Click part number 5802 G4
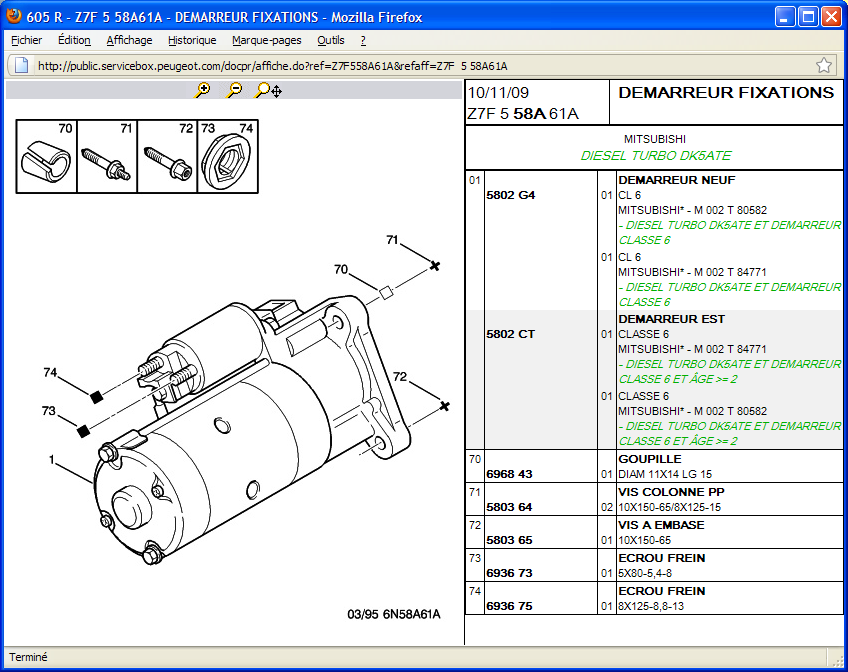Viewport: 848px width, 672px height. coord(510,195)
